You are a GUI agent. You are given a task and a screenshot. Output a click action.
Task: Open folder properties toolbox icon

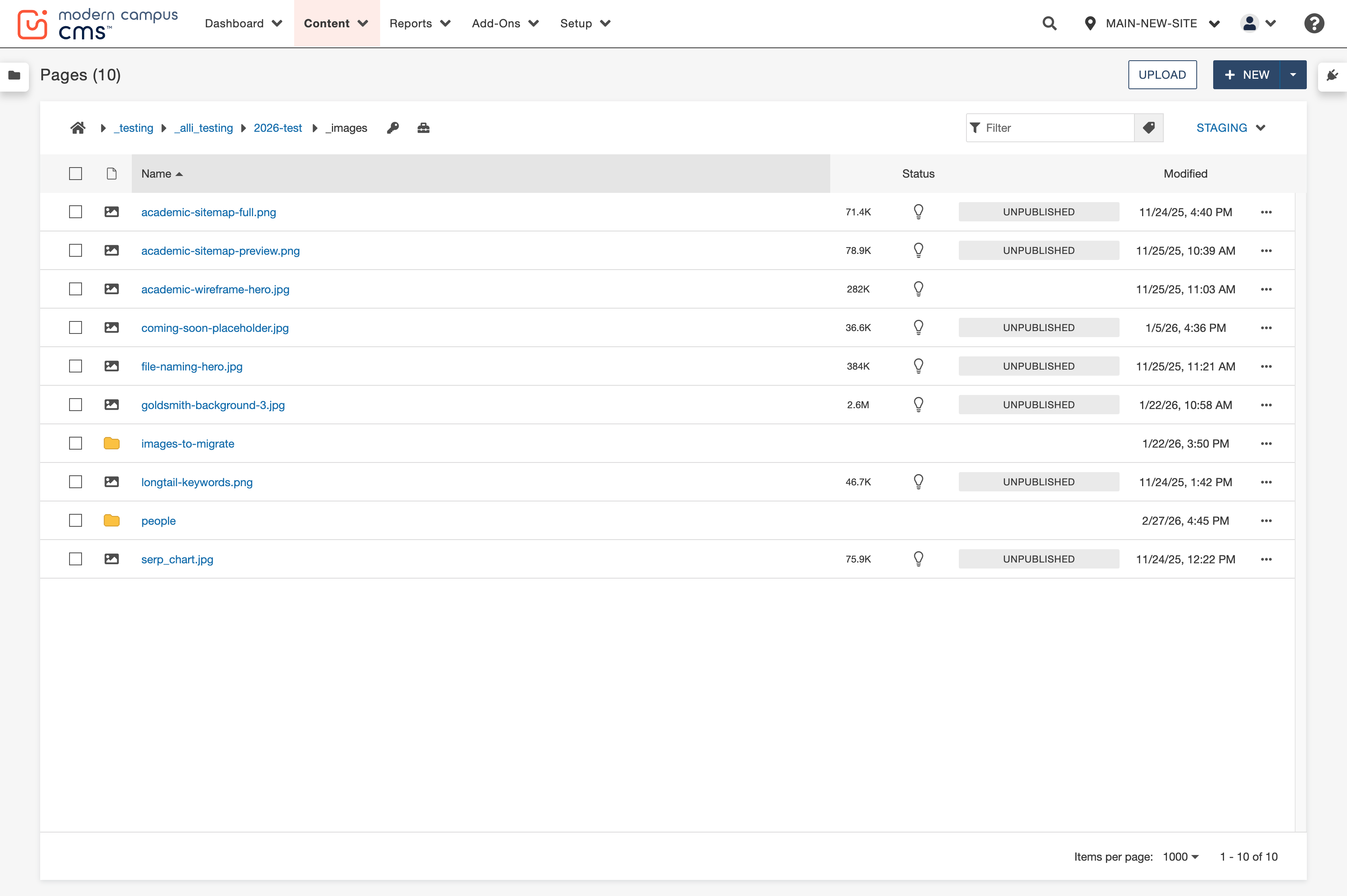click(424, 128)
